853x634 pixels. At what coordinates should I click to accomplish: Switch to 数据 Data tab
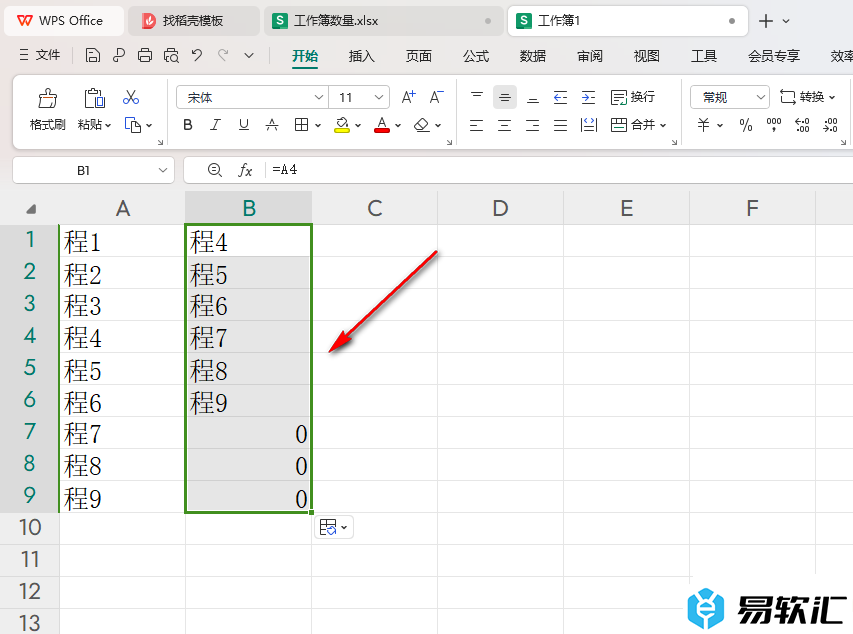[533, 56]
